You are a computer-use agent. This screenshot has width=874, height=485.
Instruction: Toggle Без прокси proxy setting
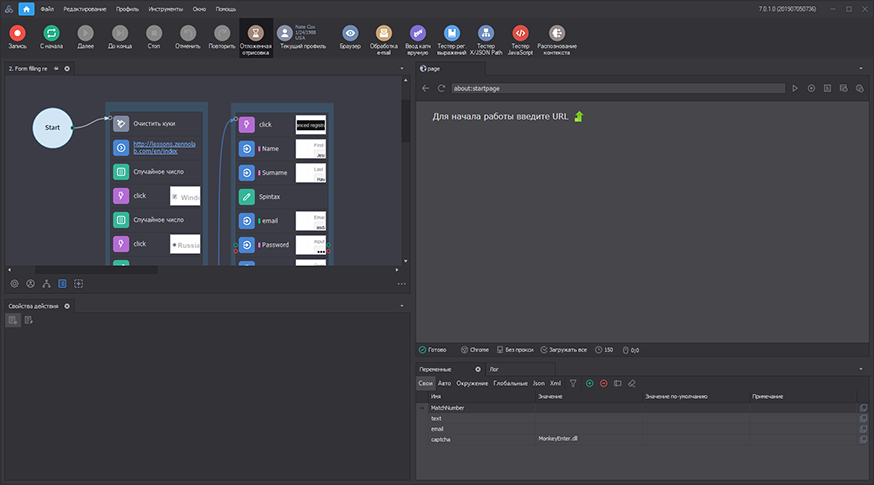pyautogui.click(x=515, y=350)
